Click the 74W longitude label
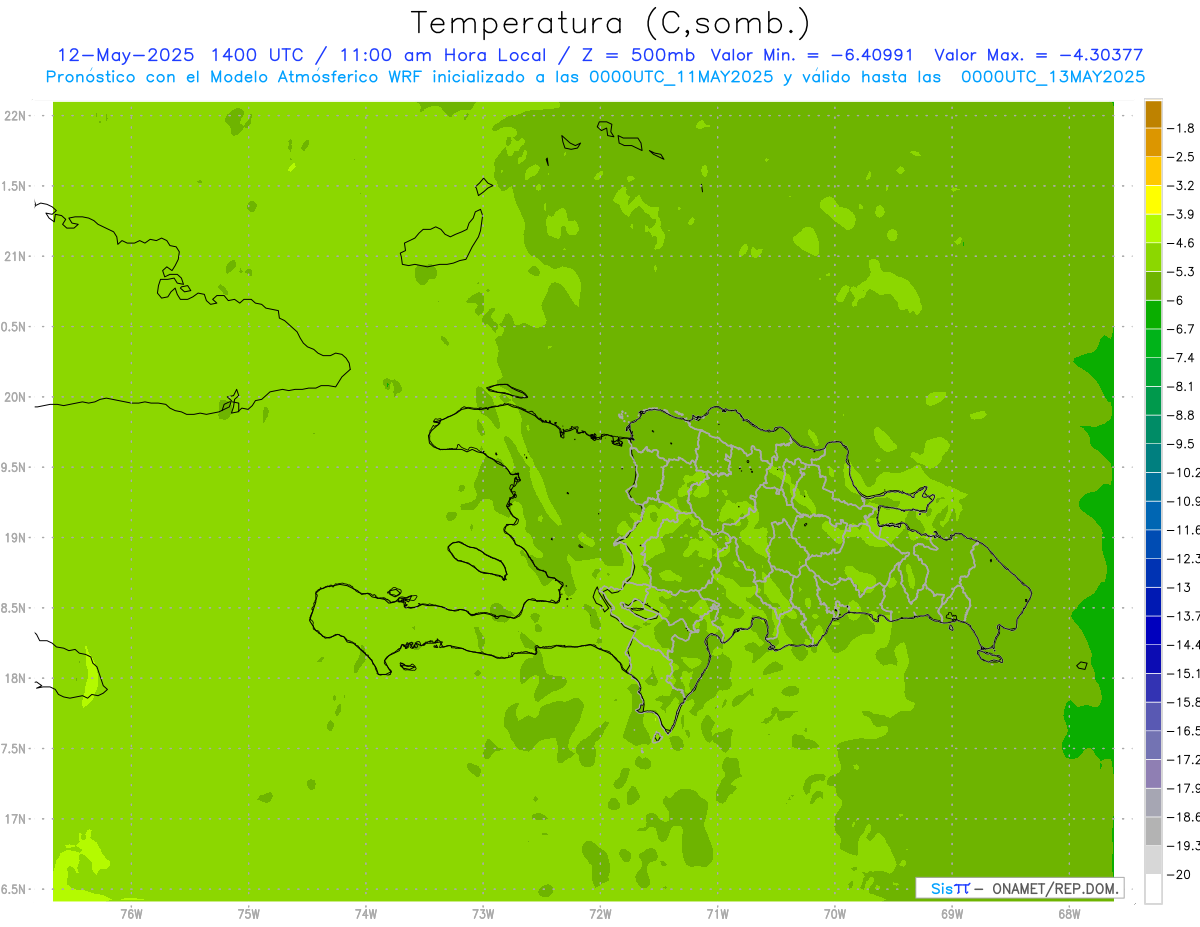1200x927 pixels. 366,914
